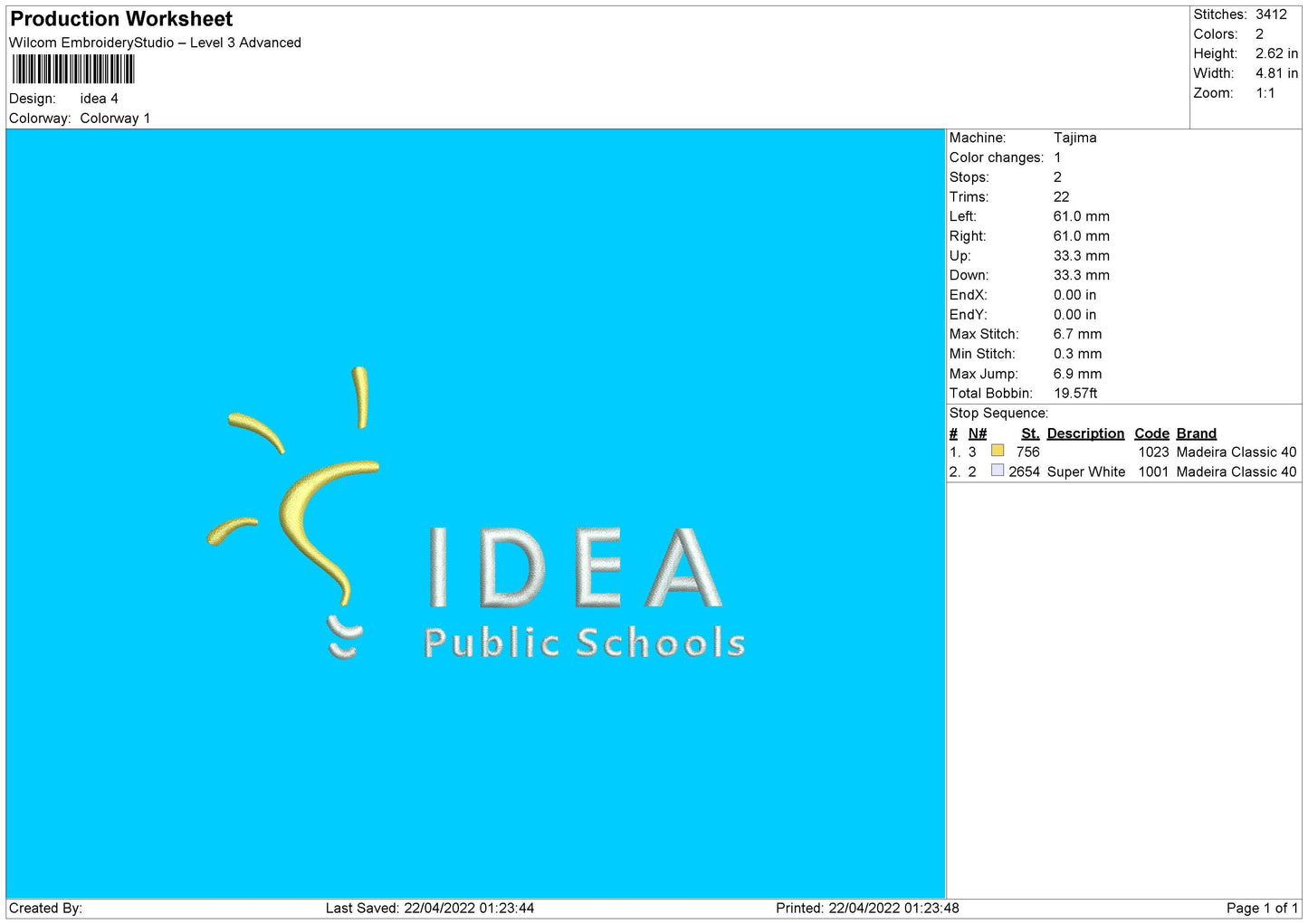
Task: Select the IDEA embroidered lettering in the preview
Action: (575, 567)
